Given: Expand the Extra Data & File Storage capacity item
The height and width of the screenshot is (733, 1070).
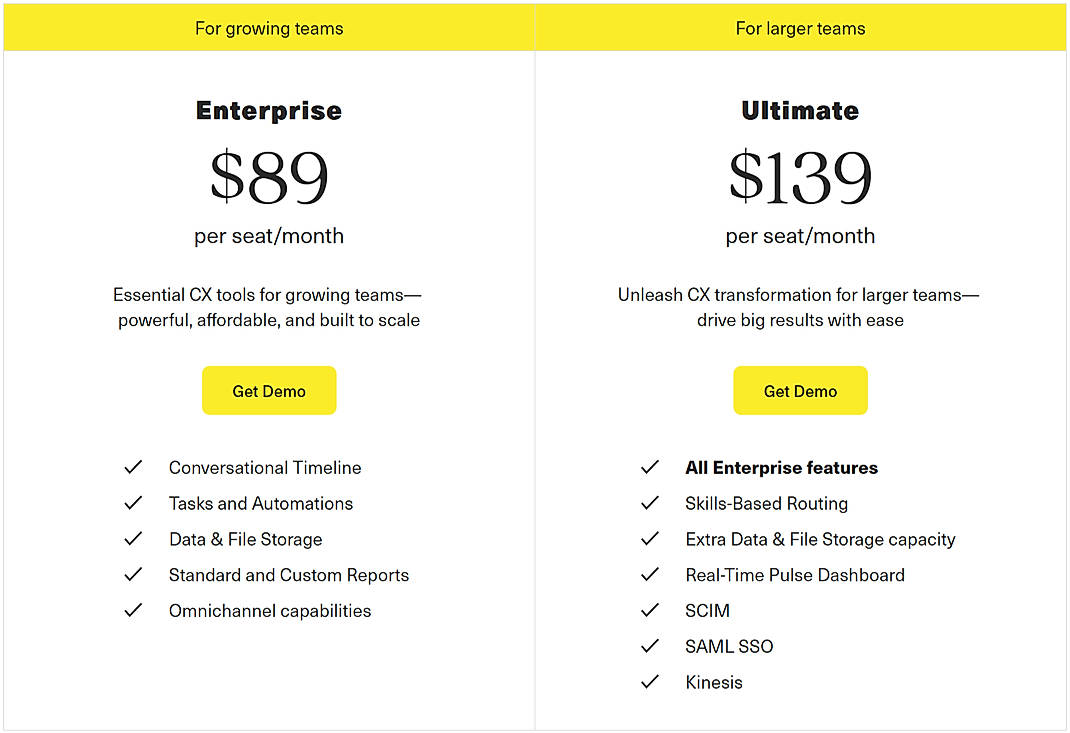Looking at the screenshot, I should tap(820, 539).
